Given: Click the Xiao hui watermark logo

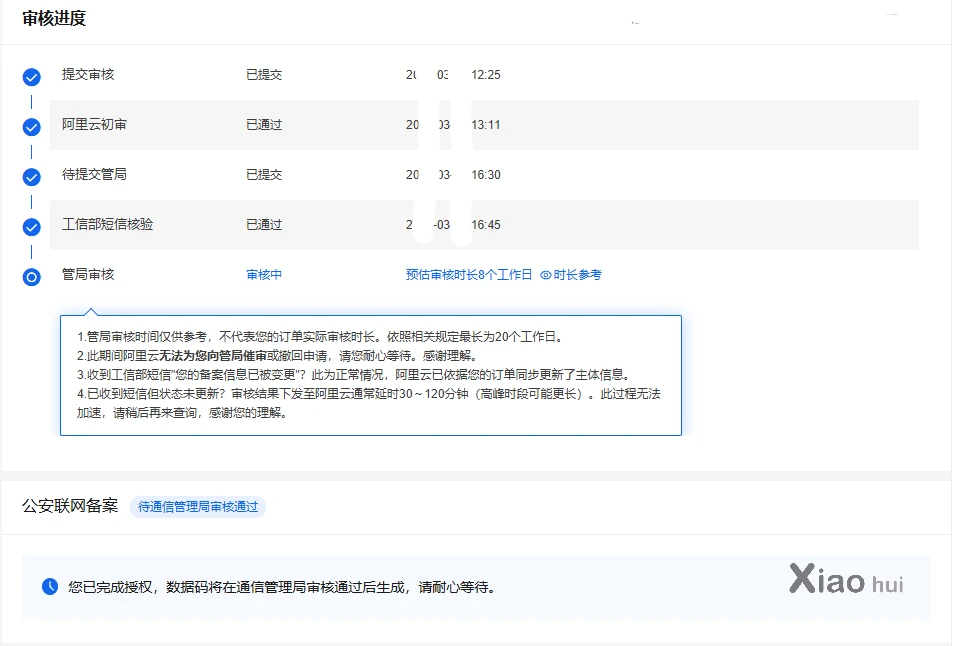Looking at the screenshot, I should pyautogui.click(x=845, y=580).
